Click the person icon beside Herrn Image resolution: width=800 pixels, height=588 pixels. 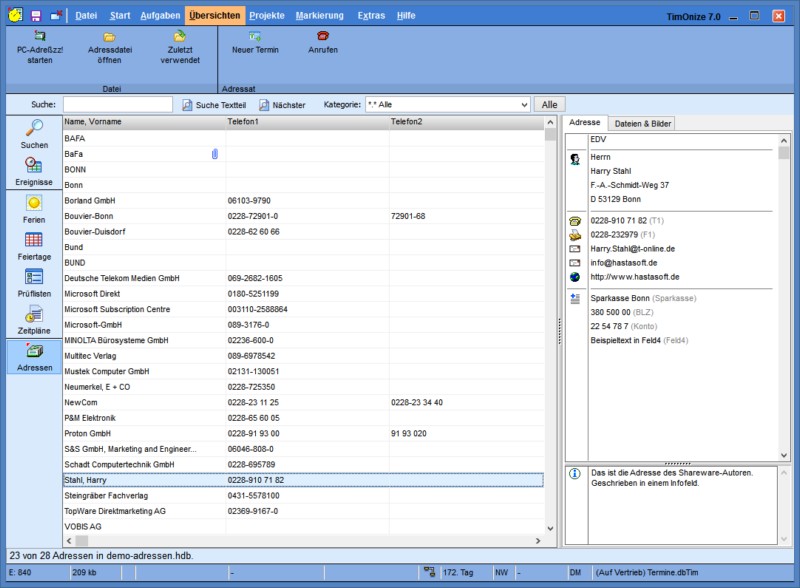pos(575,159)
